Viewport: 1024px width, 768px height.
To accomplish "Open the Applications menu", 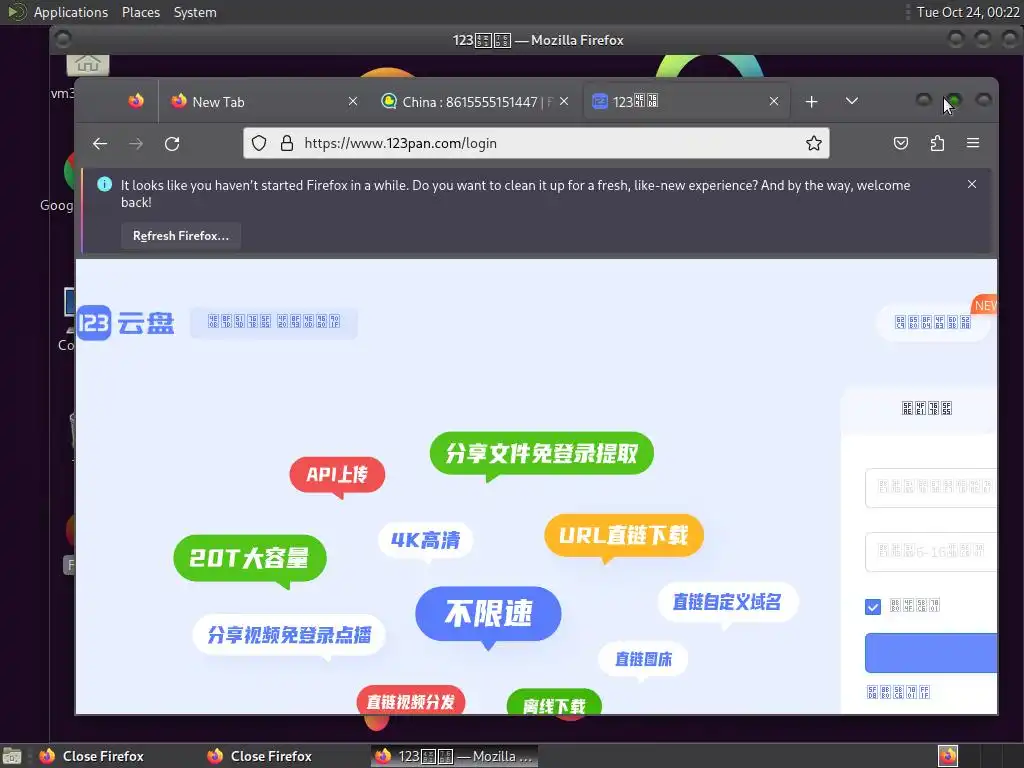I will 71,12.
